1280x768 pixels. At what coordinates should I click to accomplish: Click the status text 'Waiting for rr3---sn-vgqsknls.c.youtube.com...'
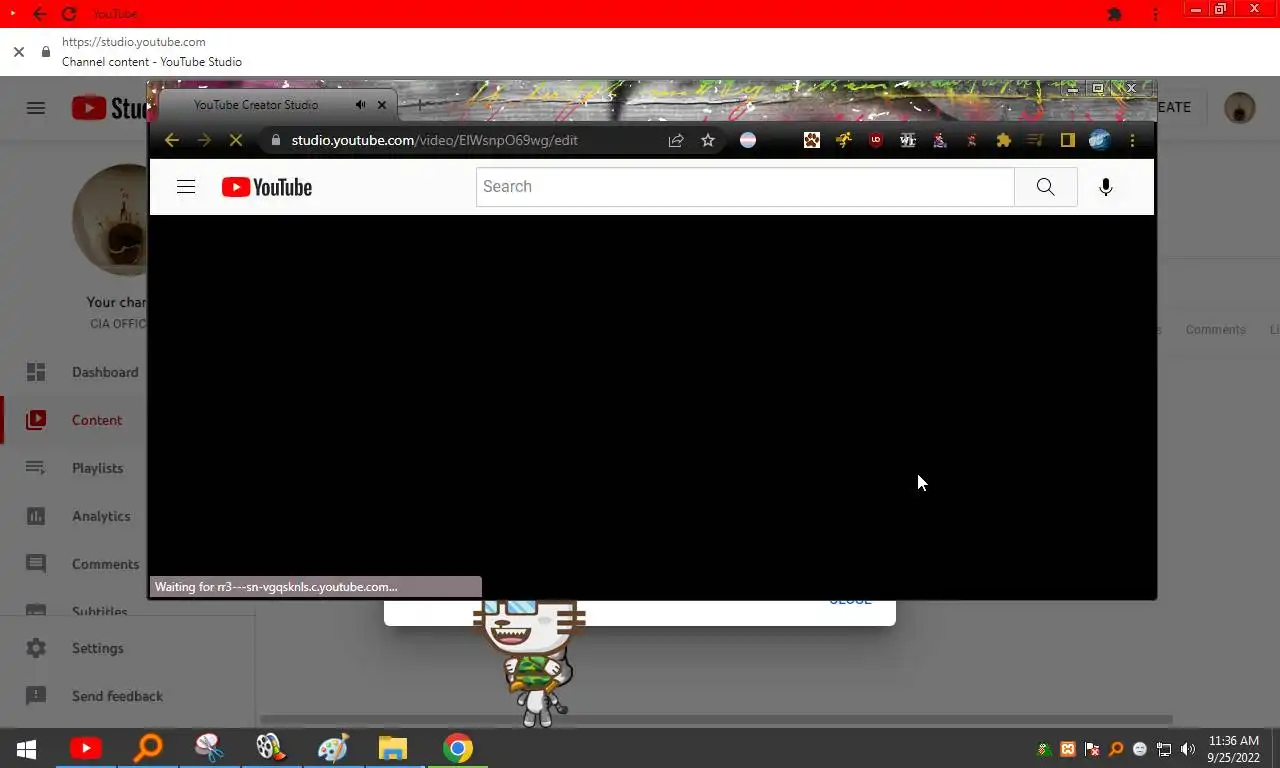point(276,587)
